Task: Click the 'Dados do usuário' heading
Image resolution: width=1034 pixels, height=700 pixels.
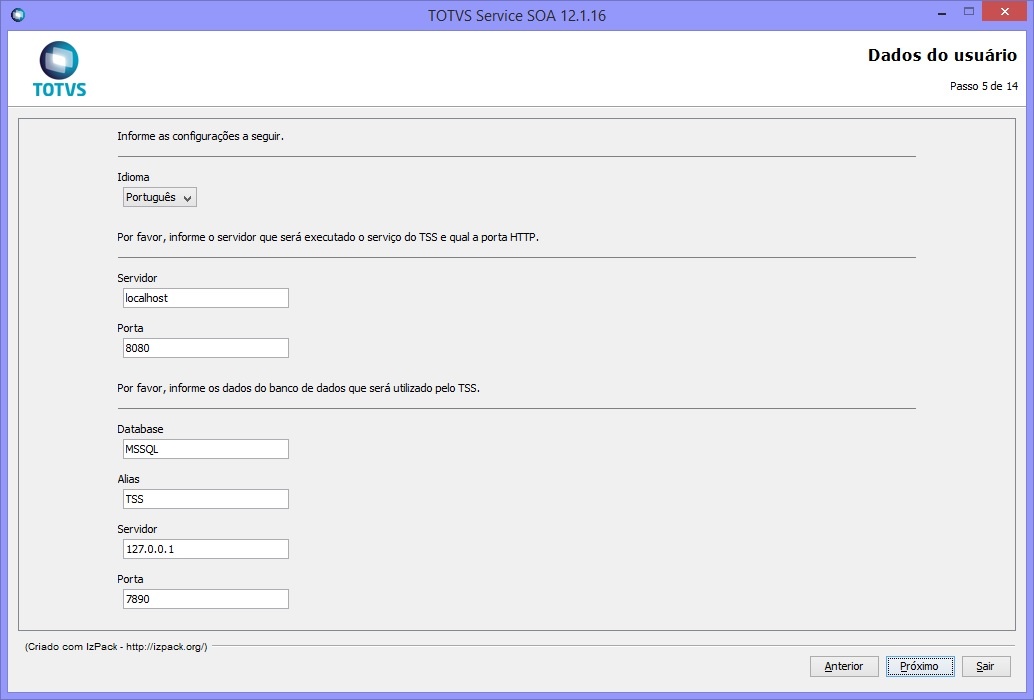Action: (942, 55)
